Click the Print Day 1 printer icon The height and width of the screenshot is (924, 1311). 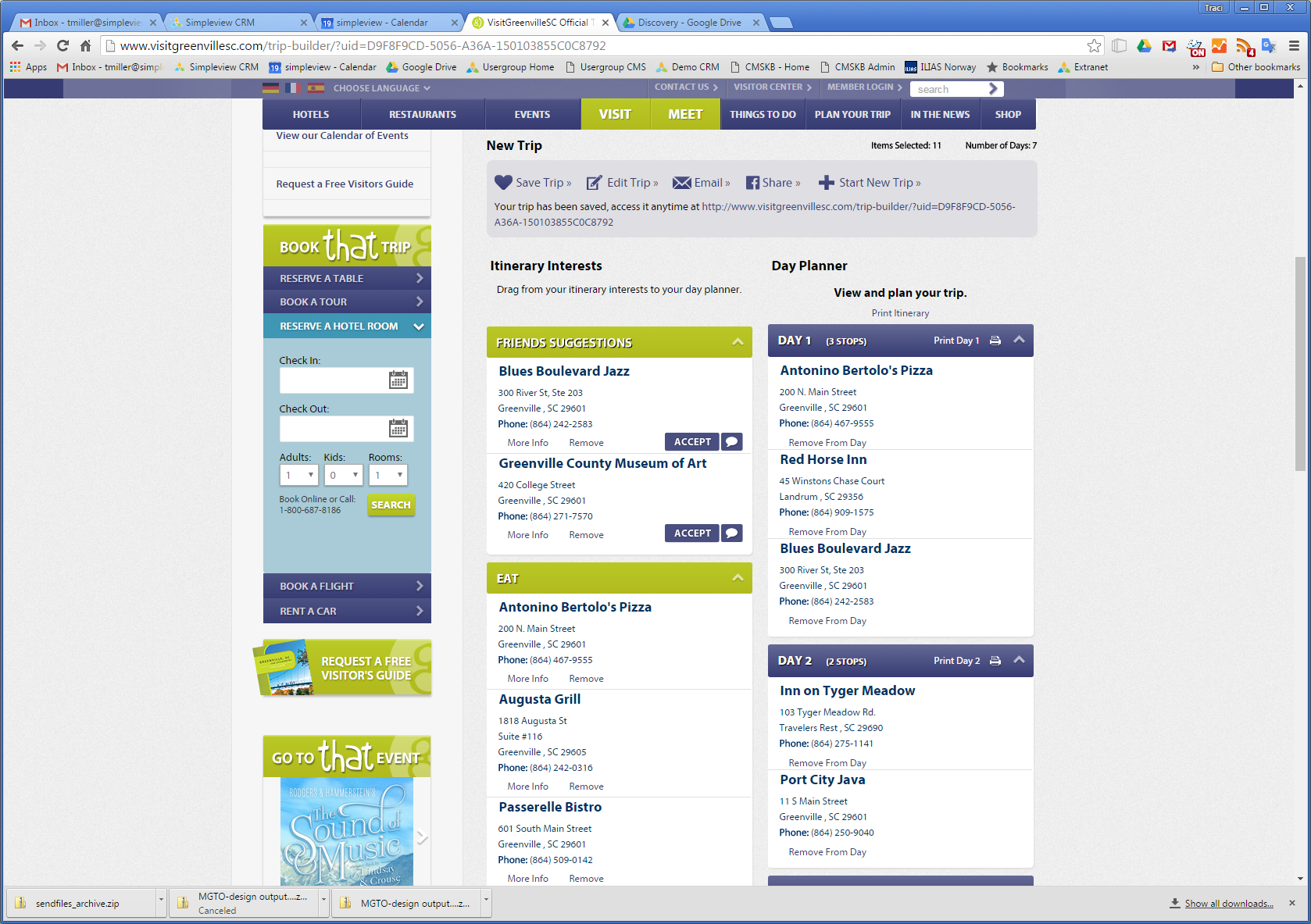tap(995, 341)
